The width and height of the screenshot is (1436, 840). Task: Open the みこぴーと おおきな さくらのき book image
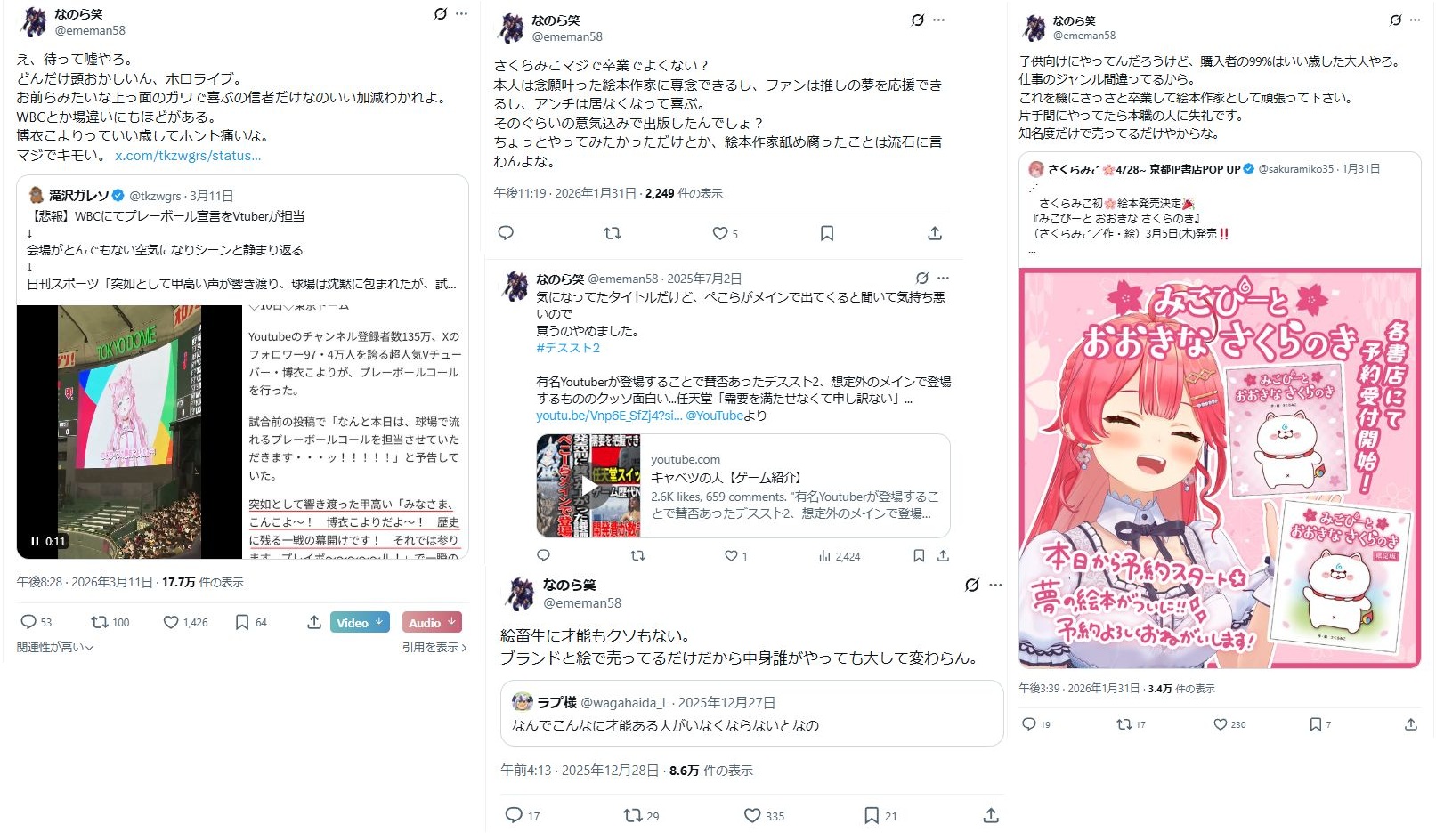[x=1220, y=469]
